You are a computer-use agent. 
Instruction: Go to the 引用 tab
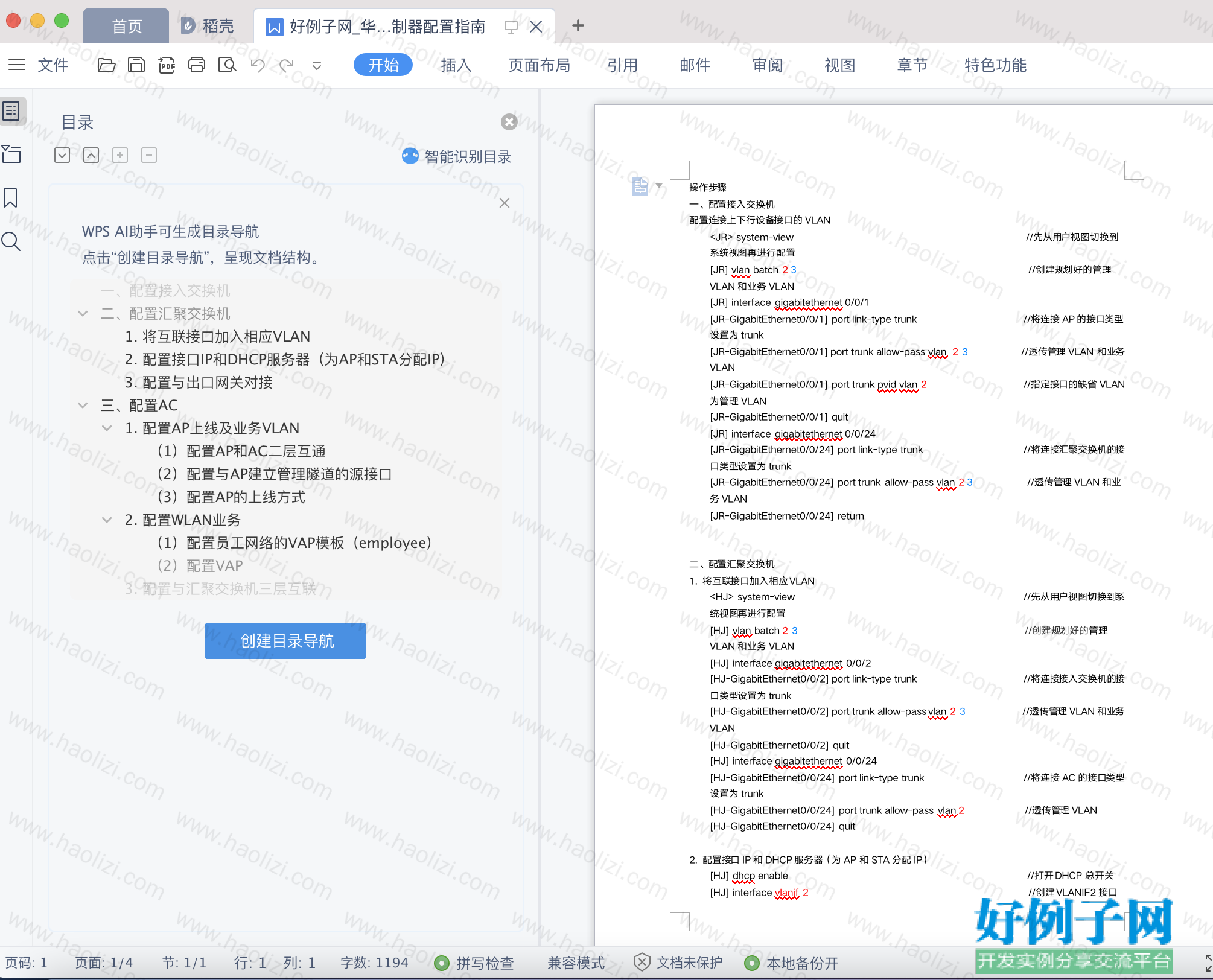pyautogui.click(x=622, y=65)
